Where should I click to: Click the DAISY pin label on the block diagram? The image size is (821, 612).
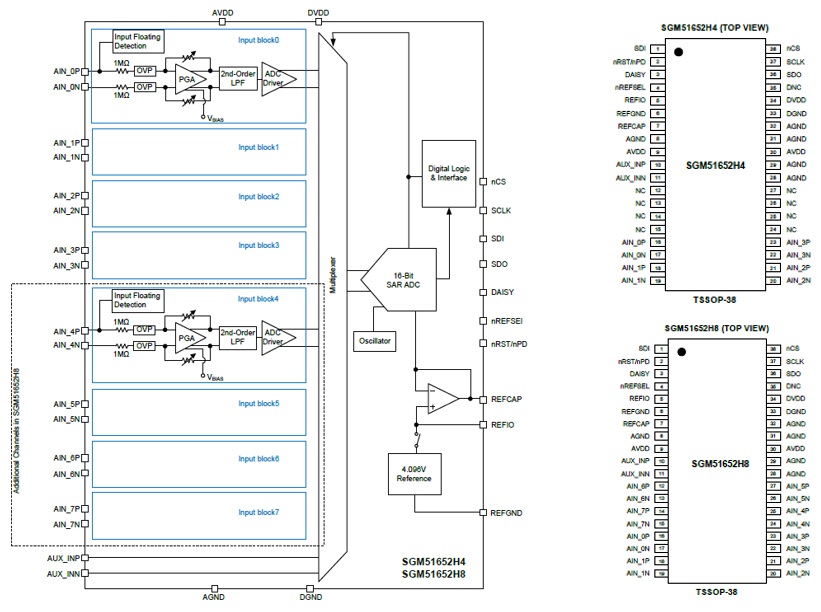point(503,292)
